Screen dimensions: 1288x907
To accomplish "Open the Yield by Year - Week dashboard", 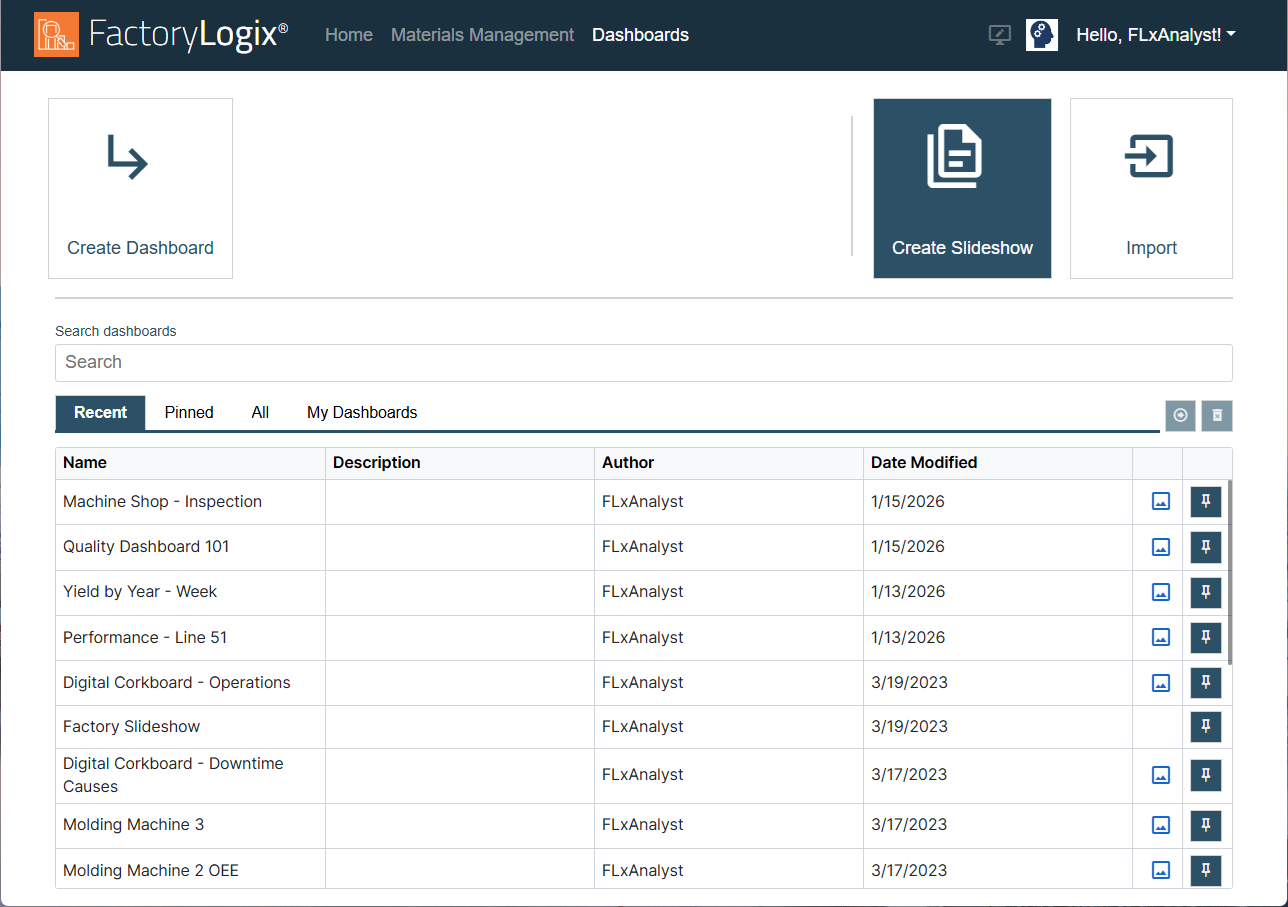I will [140, 592].
